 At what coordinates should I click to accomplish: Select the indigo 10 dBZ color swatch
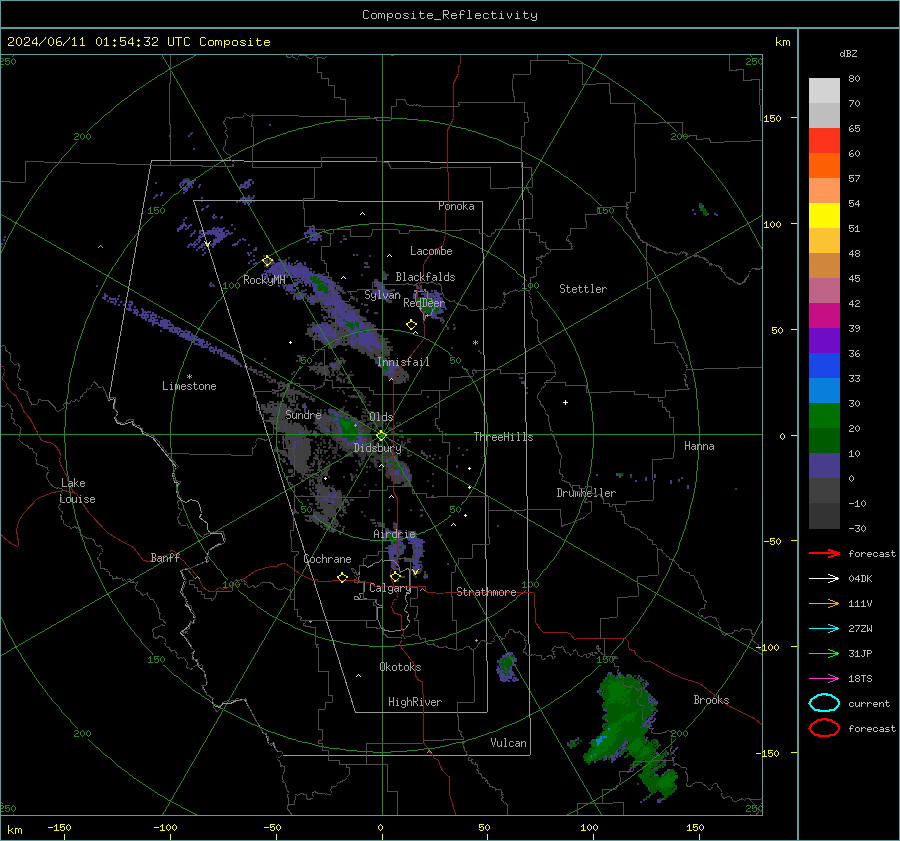click(824, 466)
